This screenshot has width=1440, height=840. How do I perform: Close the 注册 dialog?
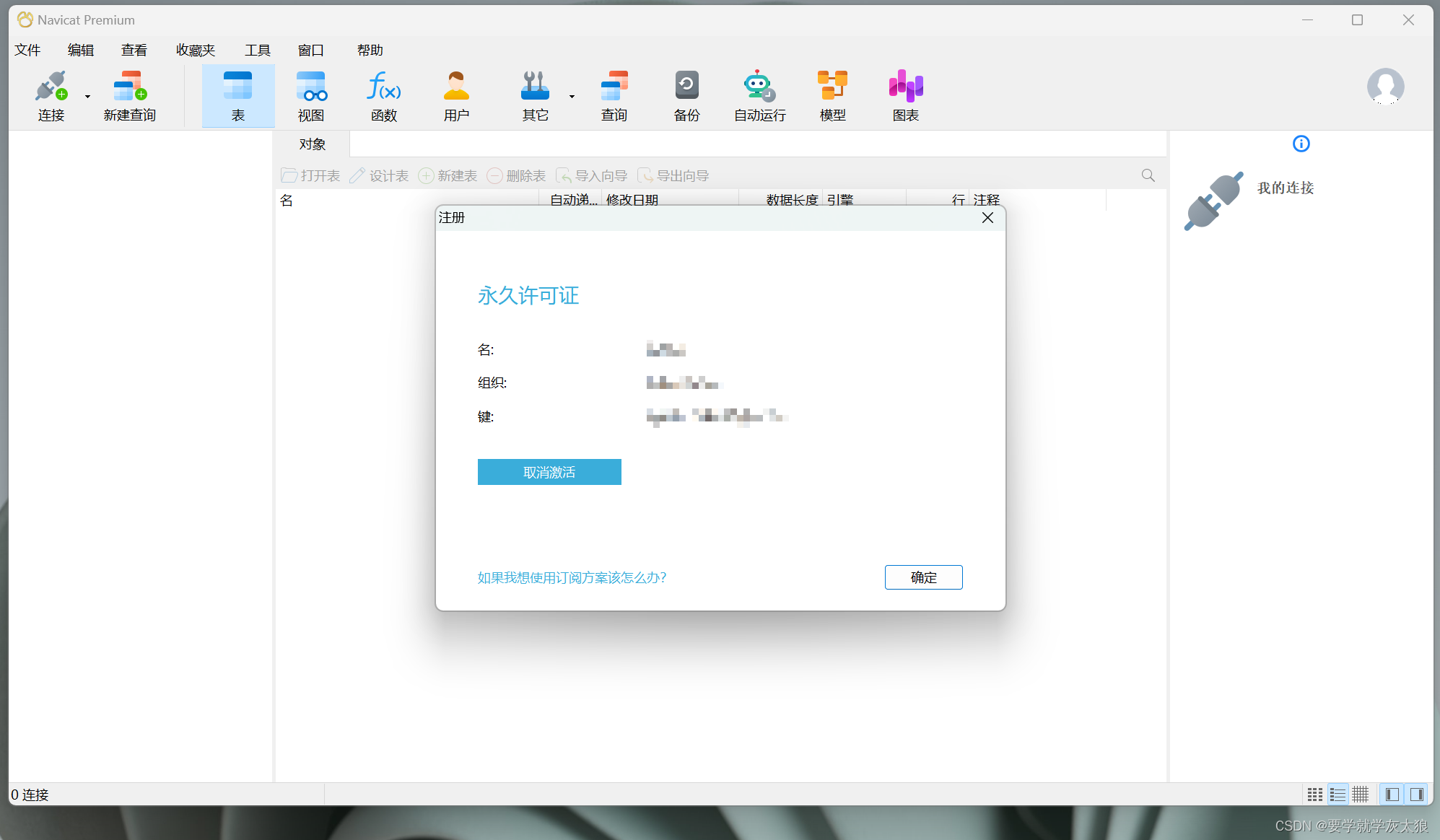click(987, 218)
